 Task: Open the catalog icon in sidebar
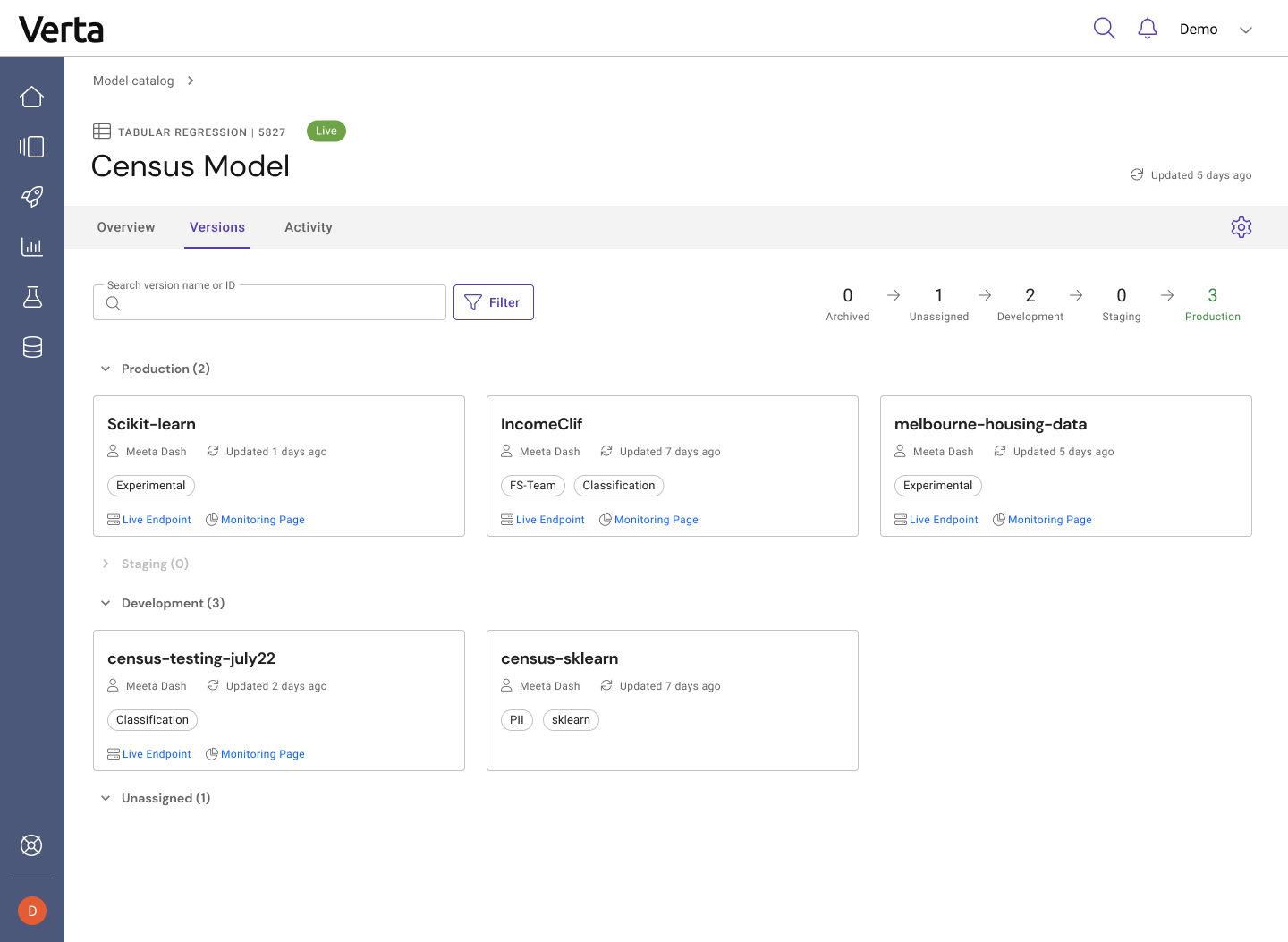(32, 147)
